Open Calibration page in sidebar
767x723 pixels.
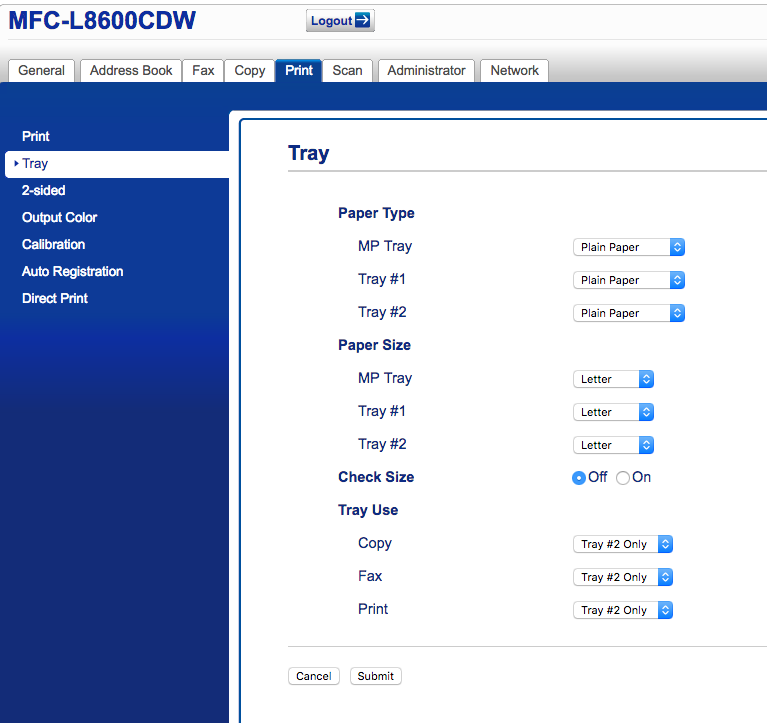(54, 244)
